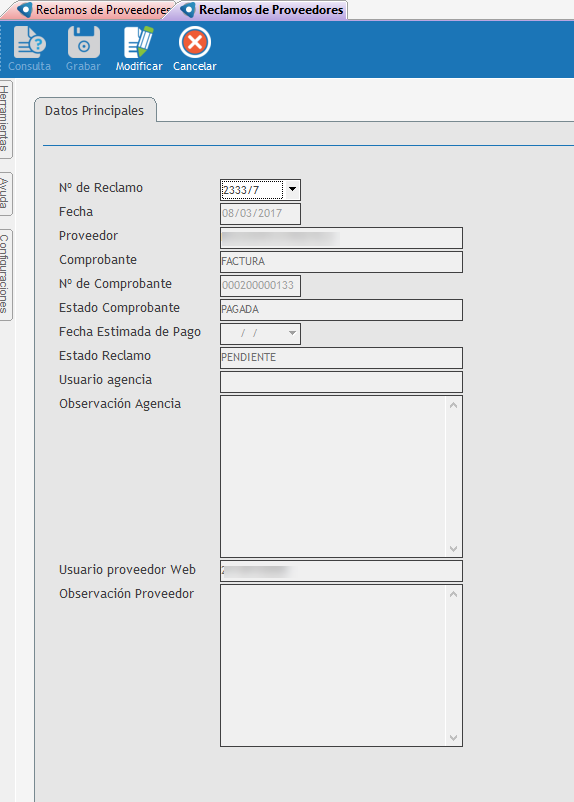
Task: Click the Nº de Comprobante field
Action: pyautogui.click(x=260, y=285)
